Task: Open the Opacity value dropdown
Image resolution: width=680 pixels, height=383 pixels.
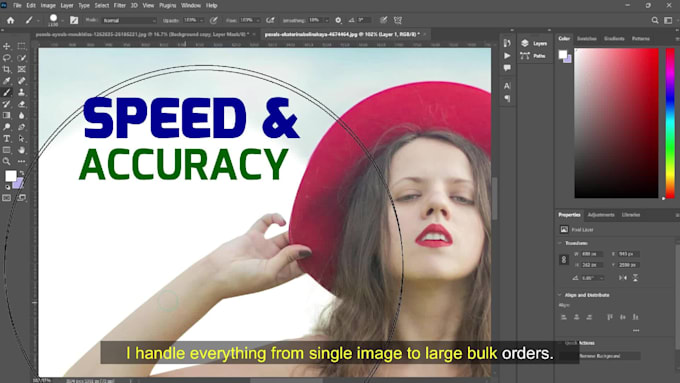Action: click(x=201, y=20)
